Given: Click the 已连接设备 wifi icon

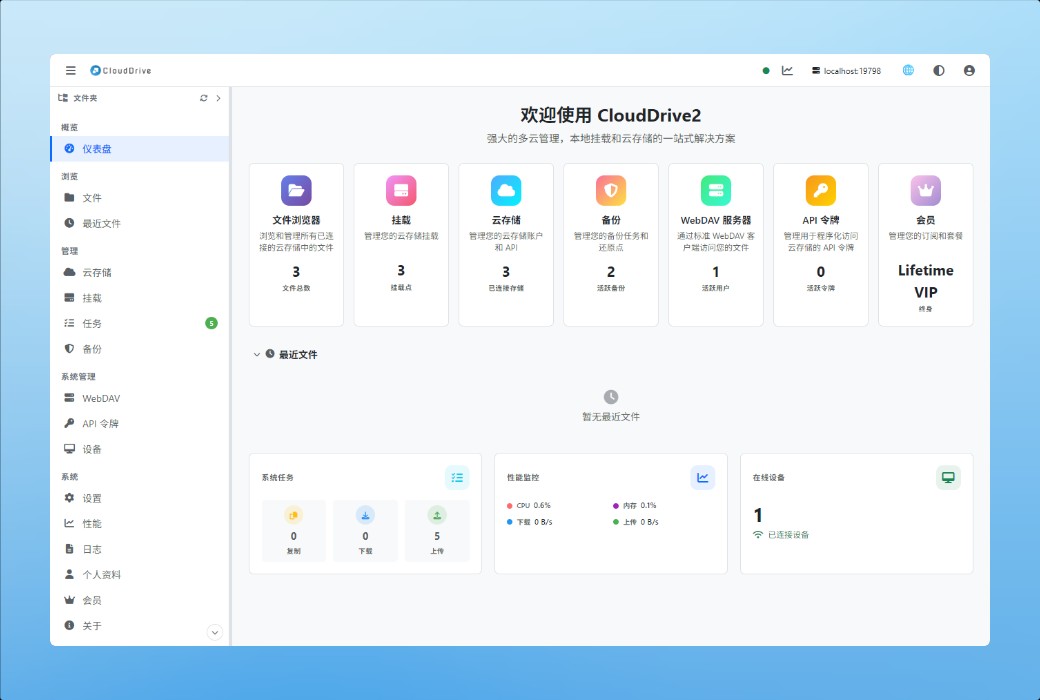Looking at the screenshot, I should tap(758, 535).
